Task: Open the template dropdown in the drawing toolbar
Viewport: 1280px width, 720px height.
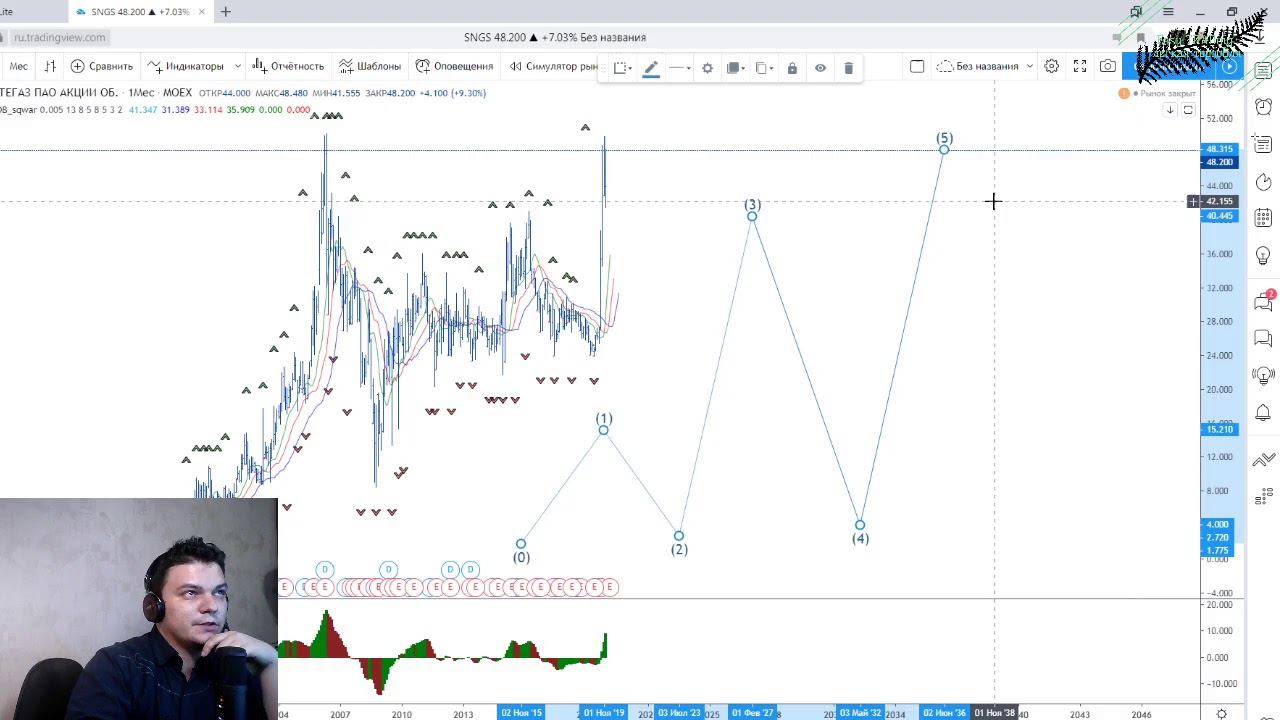Action: (x=622, y=68)
